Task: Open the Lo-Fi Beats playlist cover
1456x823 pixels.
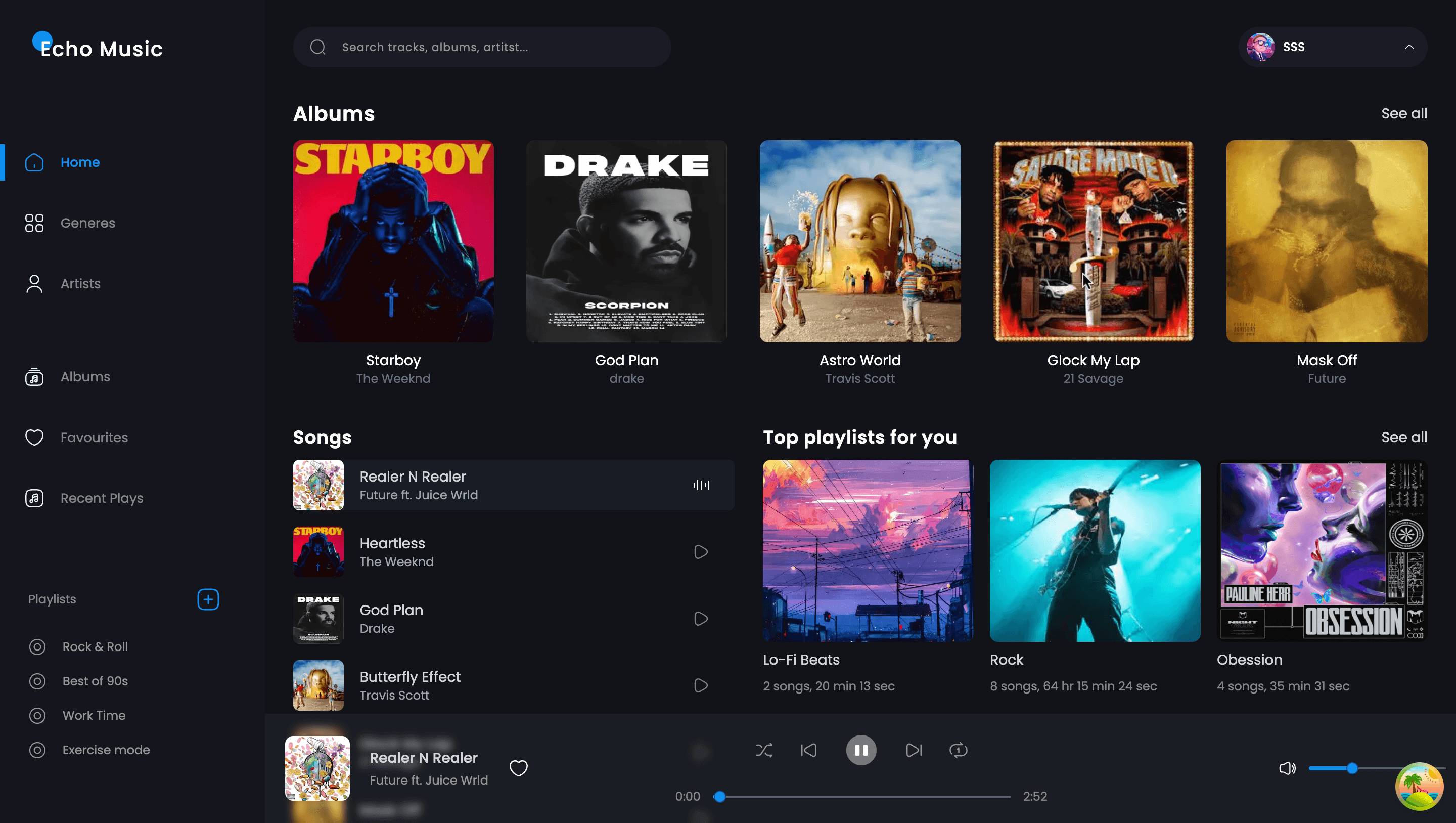Action: (868, 550)
